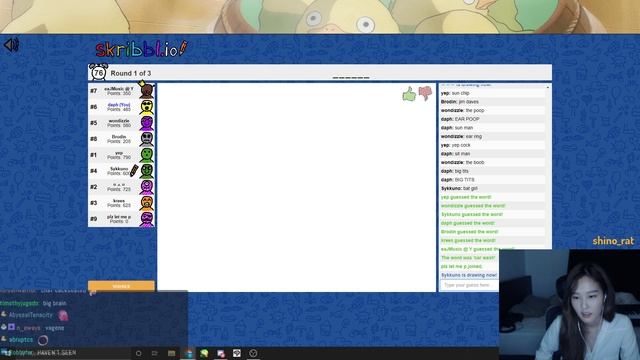This screenshot has width=640, height=360.
Task: Click kreen's orange avatar in rank #3
Action: (147, 203)
